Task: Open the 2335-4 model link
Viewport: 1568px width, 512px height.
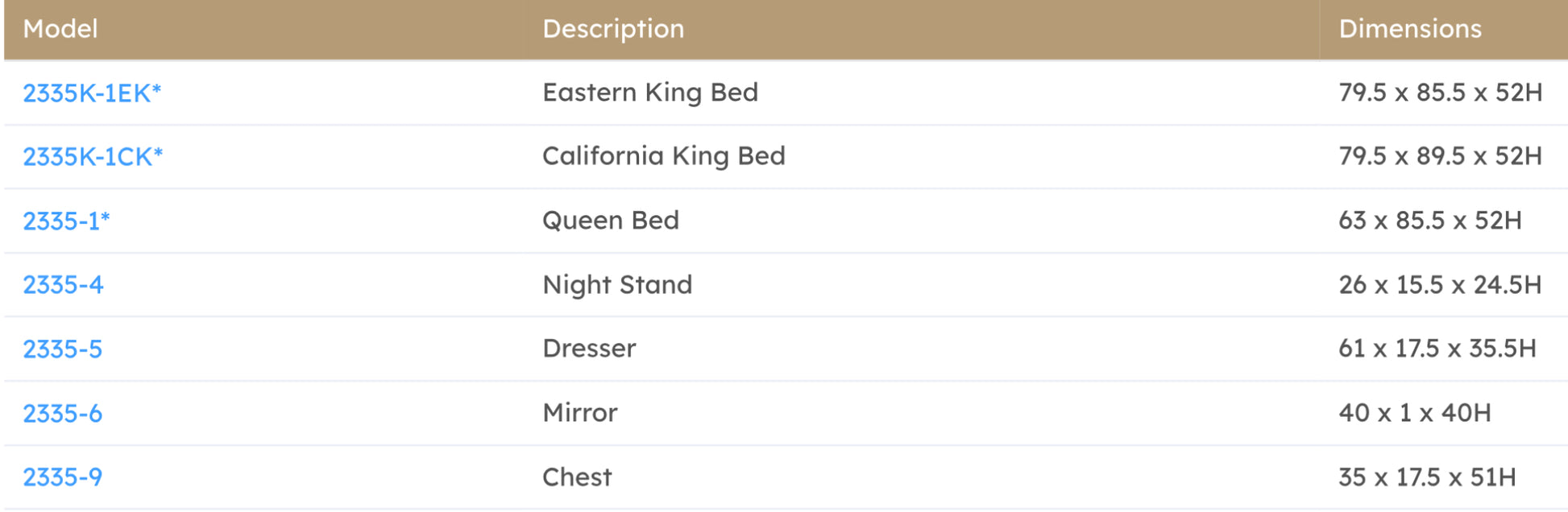Action: coord(63,285)
